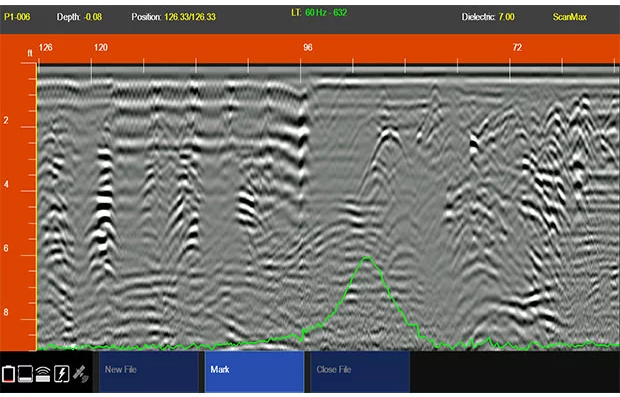The width and height of the screenshot is (620, 397).
Task: Select the Depth -0.08 readout
Action: tap(79, 17)
